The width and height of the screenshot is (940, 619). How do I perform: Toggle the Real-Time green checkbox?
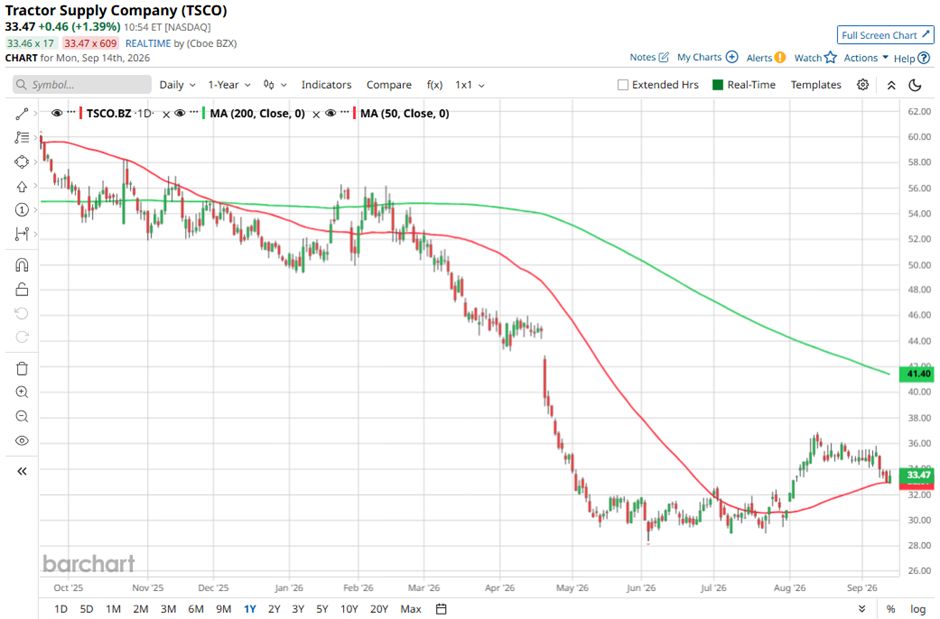tap(718, 84)
